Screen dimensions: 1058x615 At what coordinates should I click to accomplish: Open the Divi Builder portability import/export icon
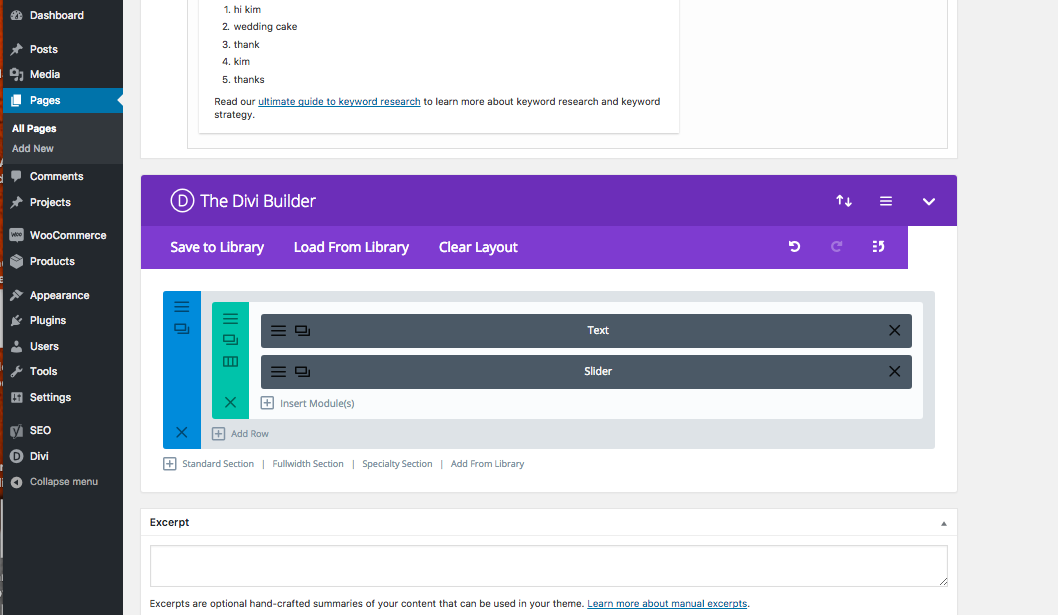(x=843, y=201)
